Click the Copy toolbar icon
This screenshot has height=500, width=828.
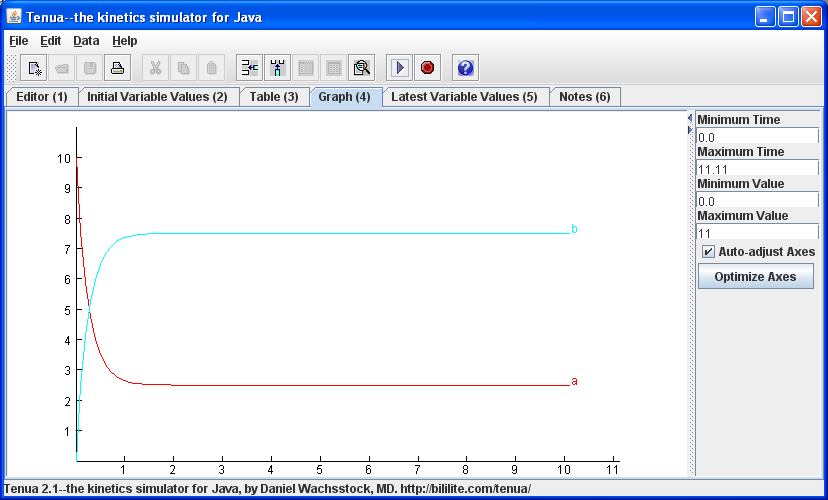point(183,68)
